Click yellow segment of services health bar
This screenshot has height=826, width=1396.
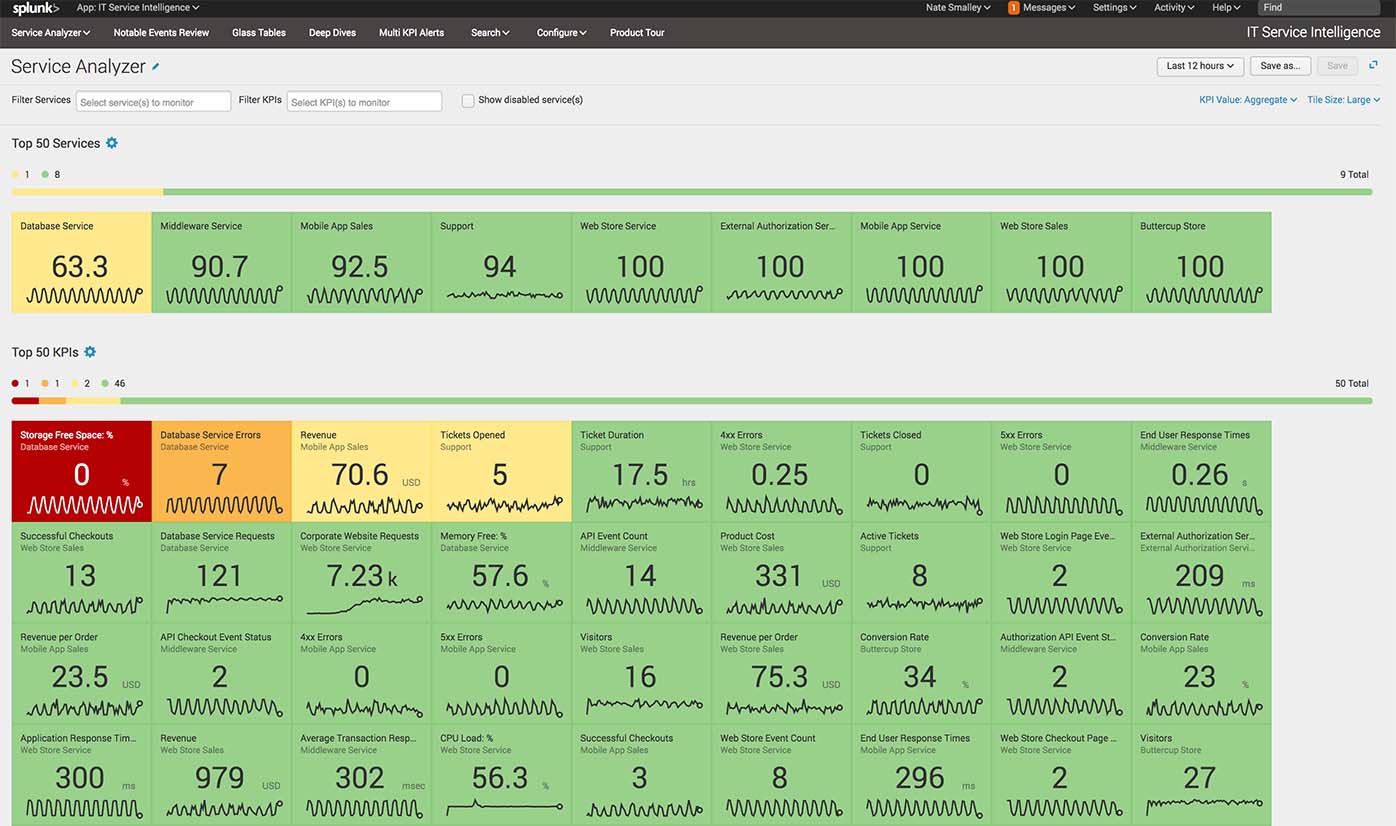pos(87,192)
